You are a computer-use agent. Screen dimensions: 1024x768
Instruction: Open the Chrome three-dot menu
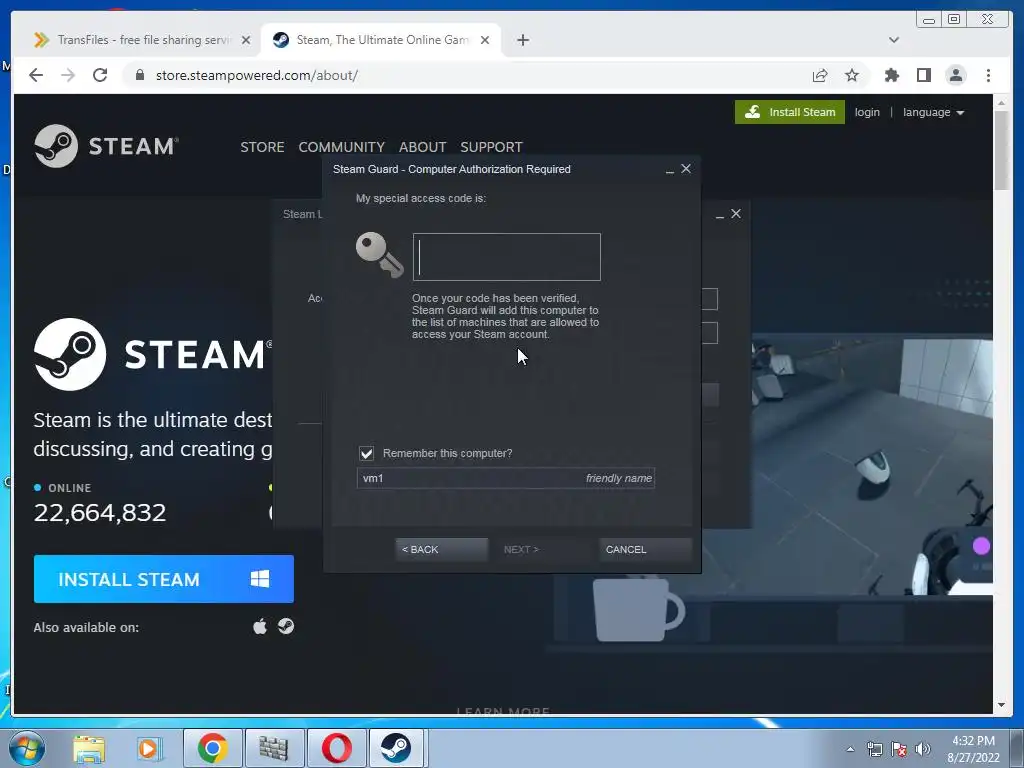click(x=988, y=75)
